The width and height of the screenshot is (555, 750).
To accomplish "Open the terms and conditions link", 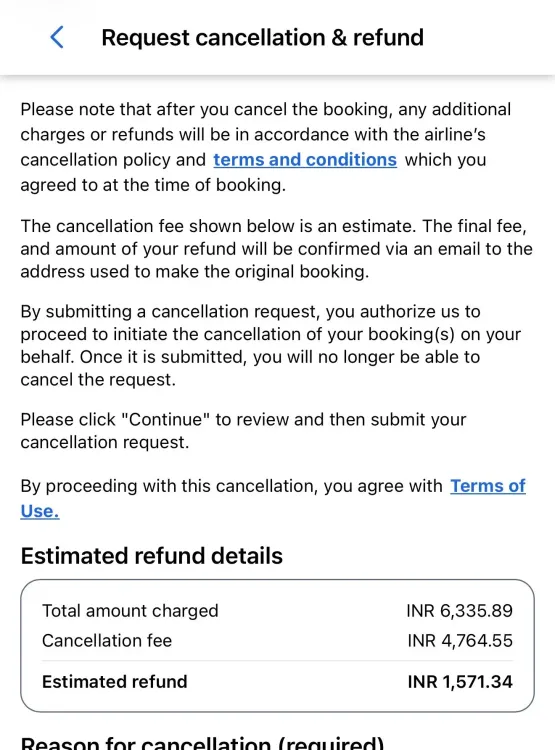I will pyautogui.click(x=305, y=160).
